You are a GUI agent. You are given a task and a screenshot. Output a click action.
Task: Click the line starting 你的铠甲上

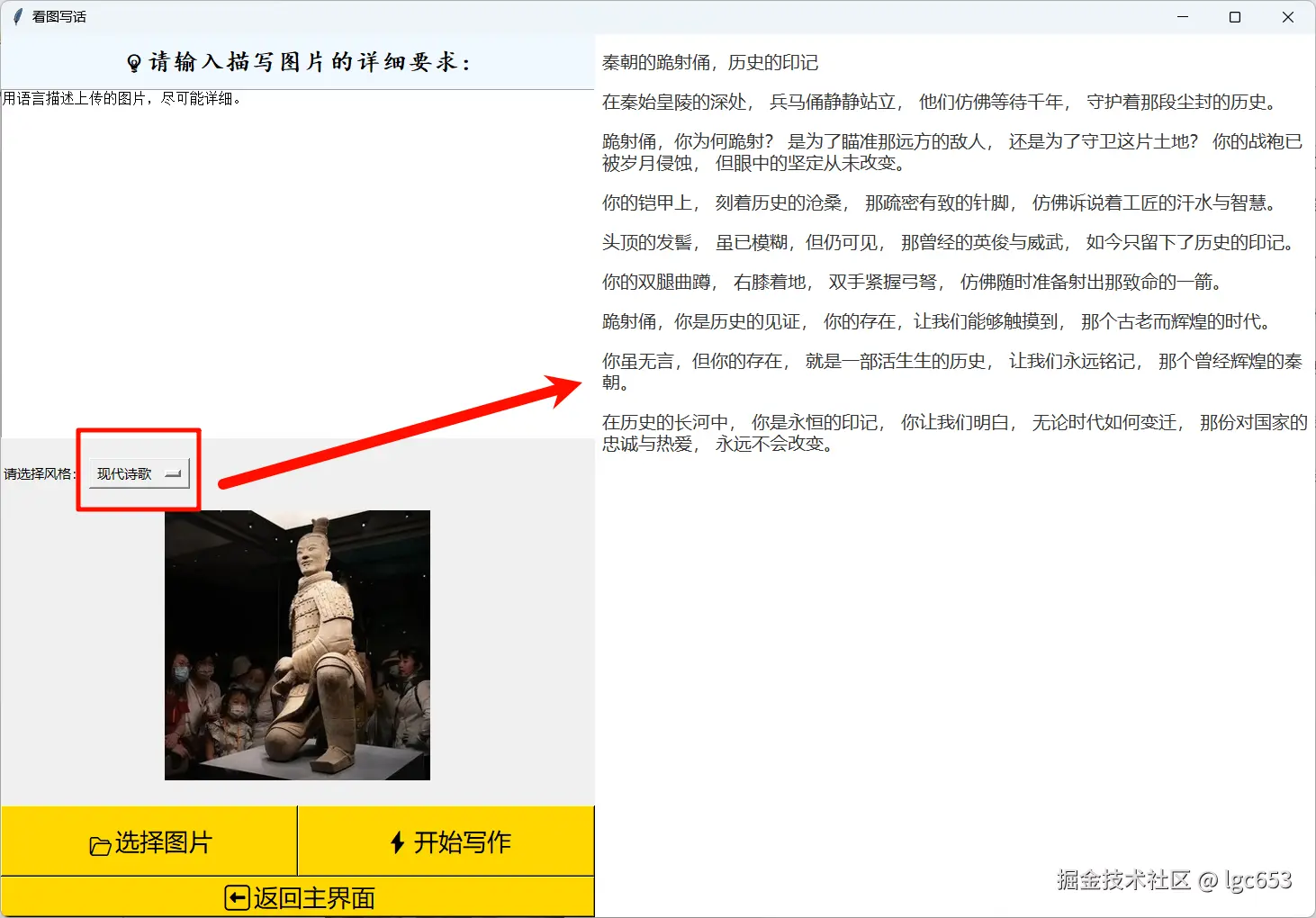(x=942, y=202)
